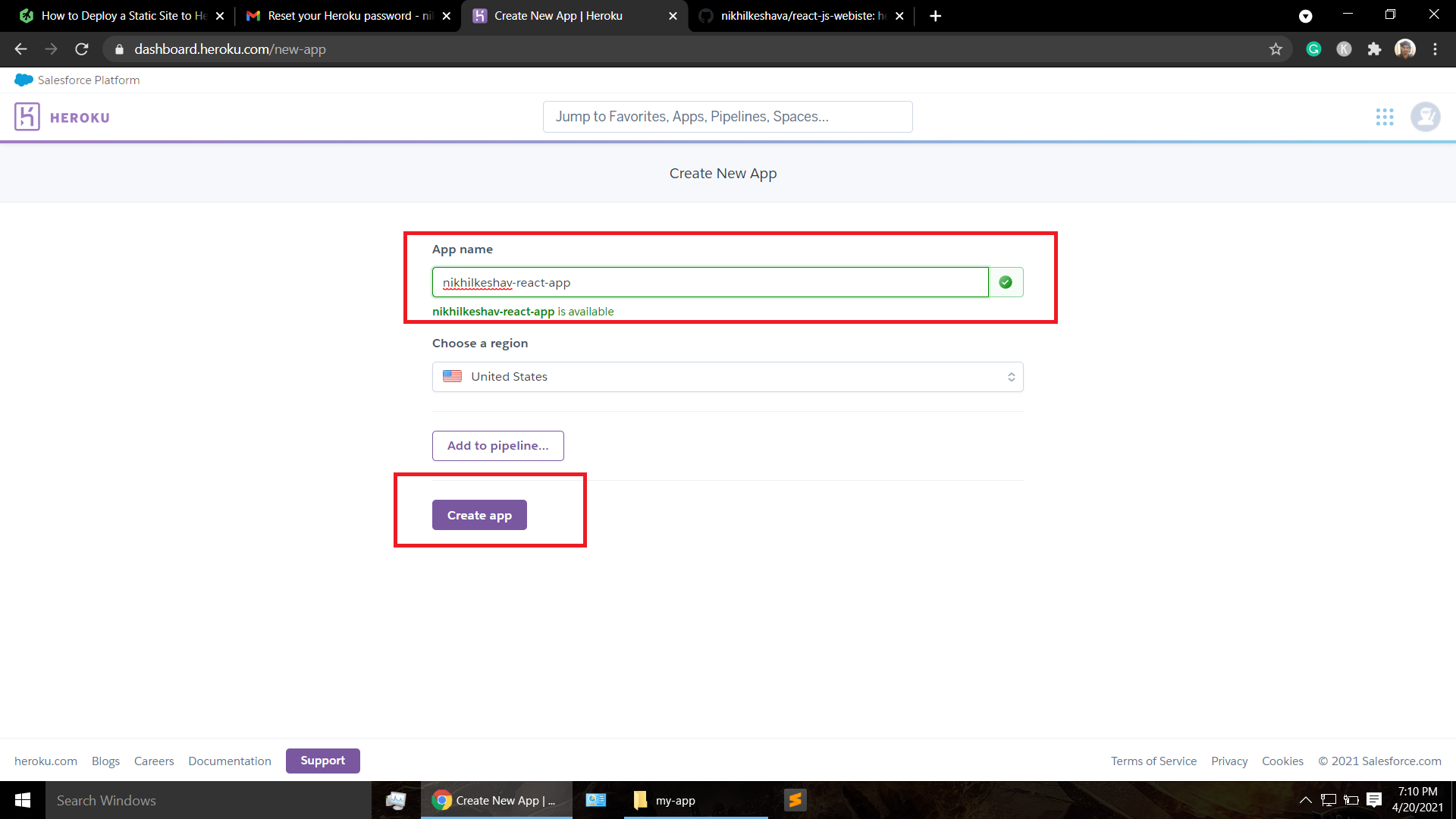Open the Privacy footer link
Viewport: 1456px width, 819px height.
[1229, 761]
